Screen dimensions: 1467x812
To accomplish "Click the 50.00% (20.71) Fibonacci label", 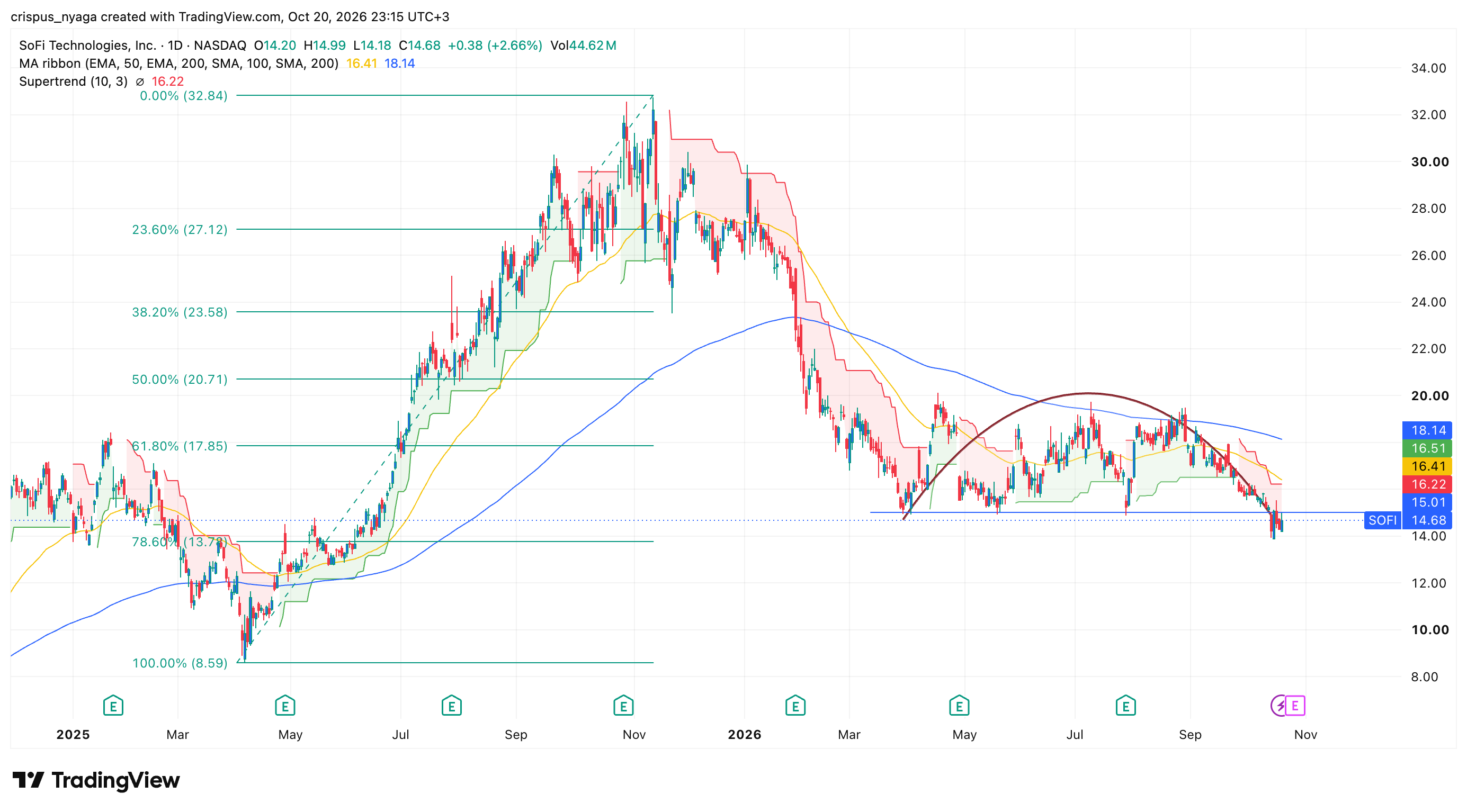I will [x=180, y=379].
